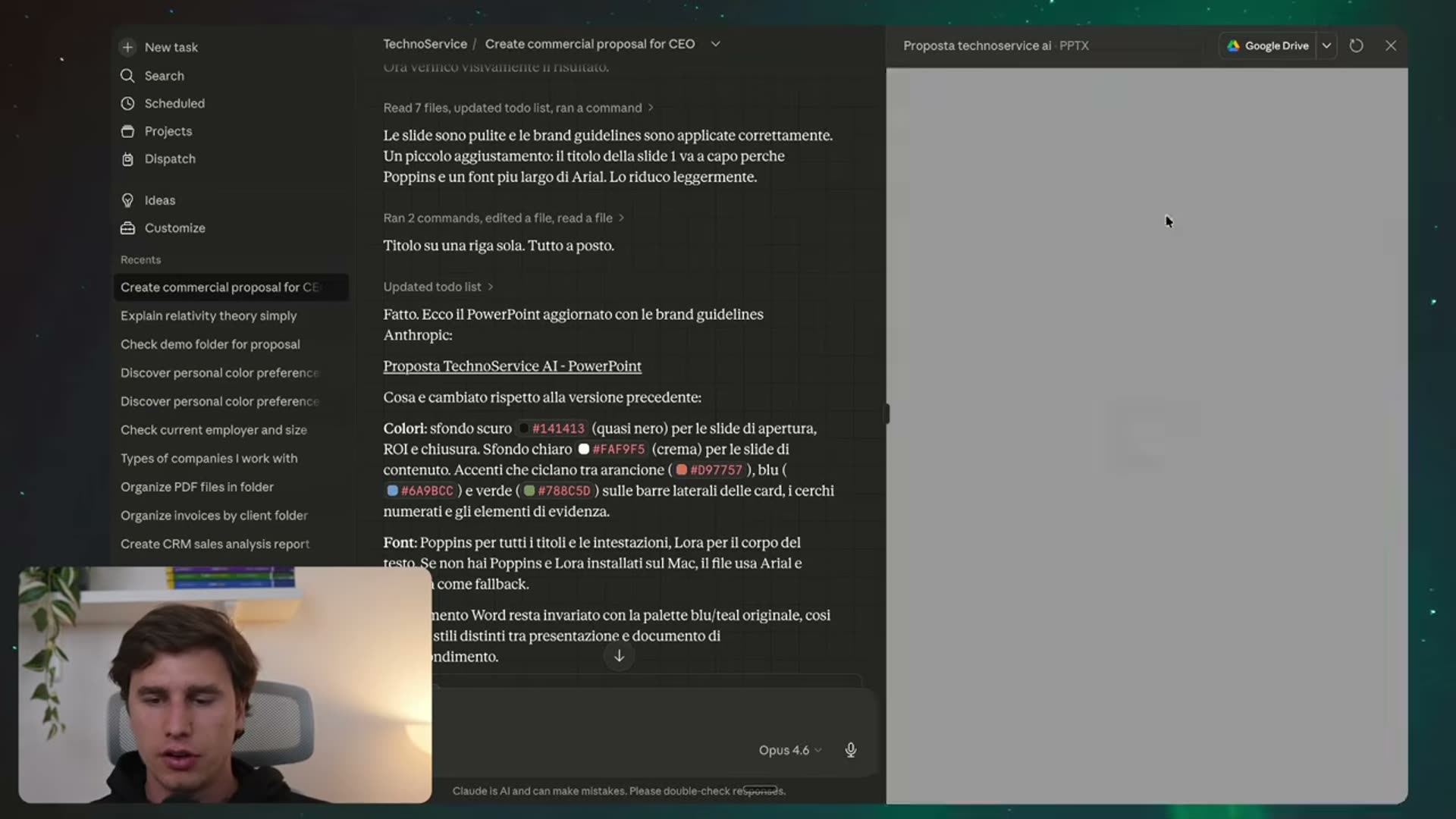Click the panel divider handle
The width and height of the screenshot is (1456, 819).
pyautogui.click(x=886, y=414)
